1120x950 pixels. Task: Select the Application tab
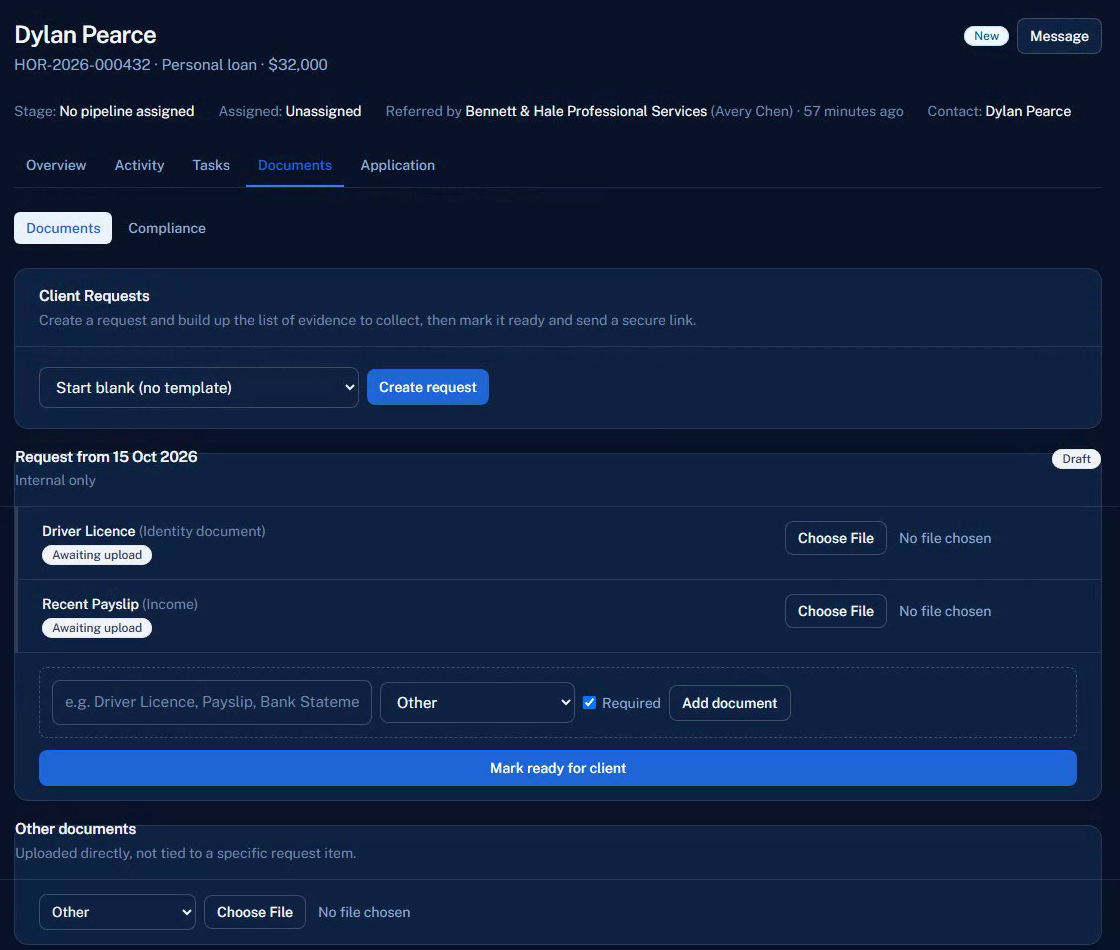pos(397,165)
